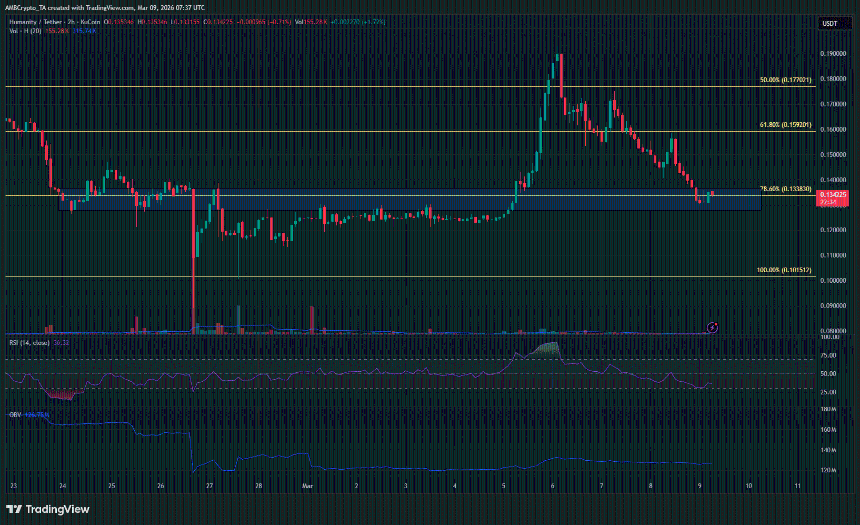Click the USDT currency label
The width and height of the screenshot is (860, 525).
[829, 24]
